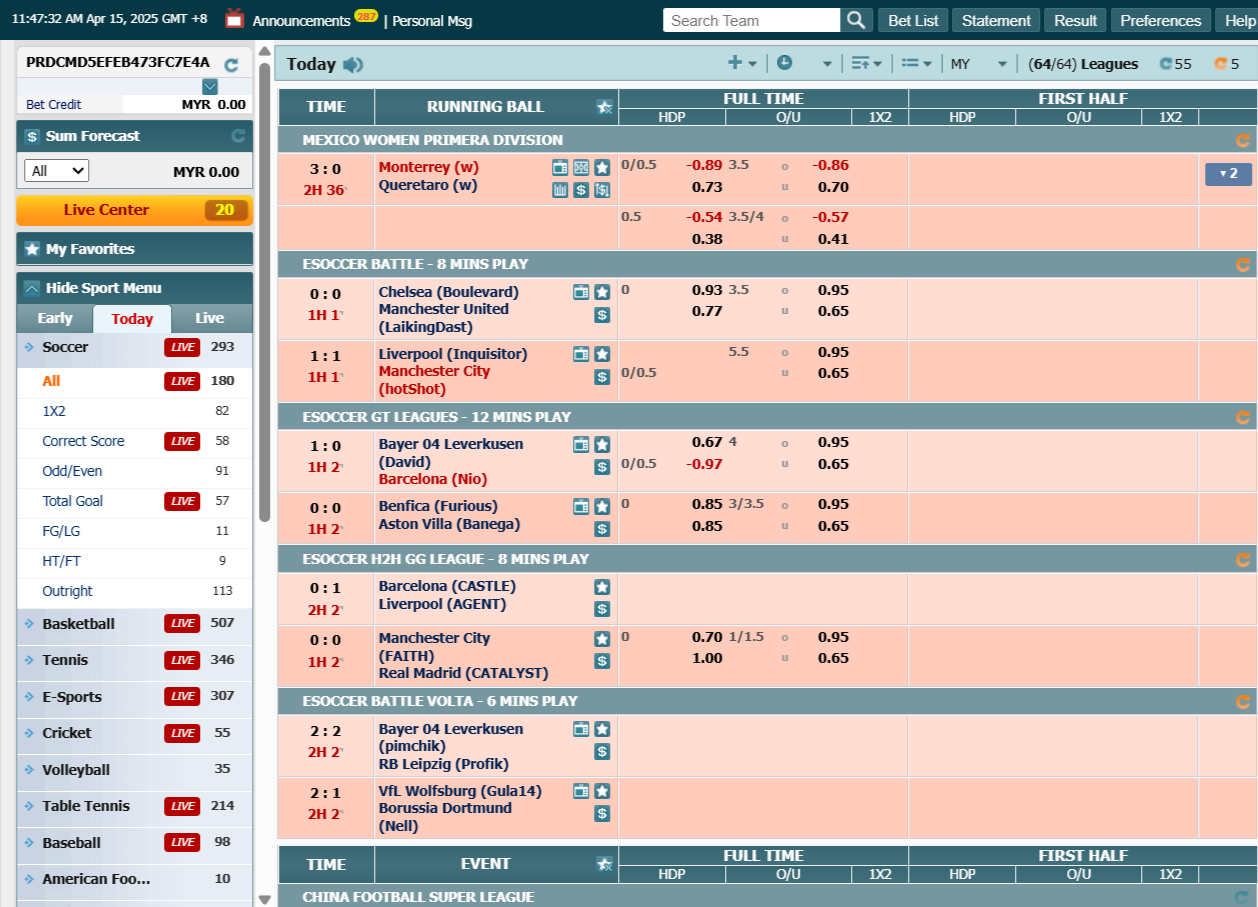Expand the Basketball sport row

(135, 624)
